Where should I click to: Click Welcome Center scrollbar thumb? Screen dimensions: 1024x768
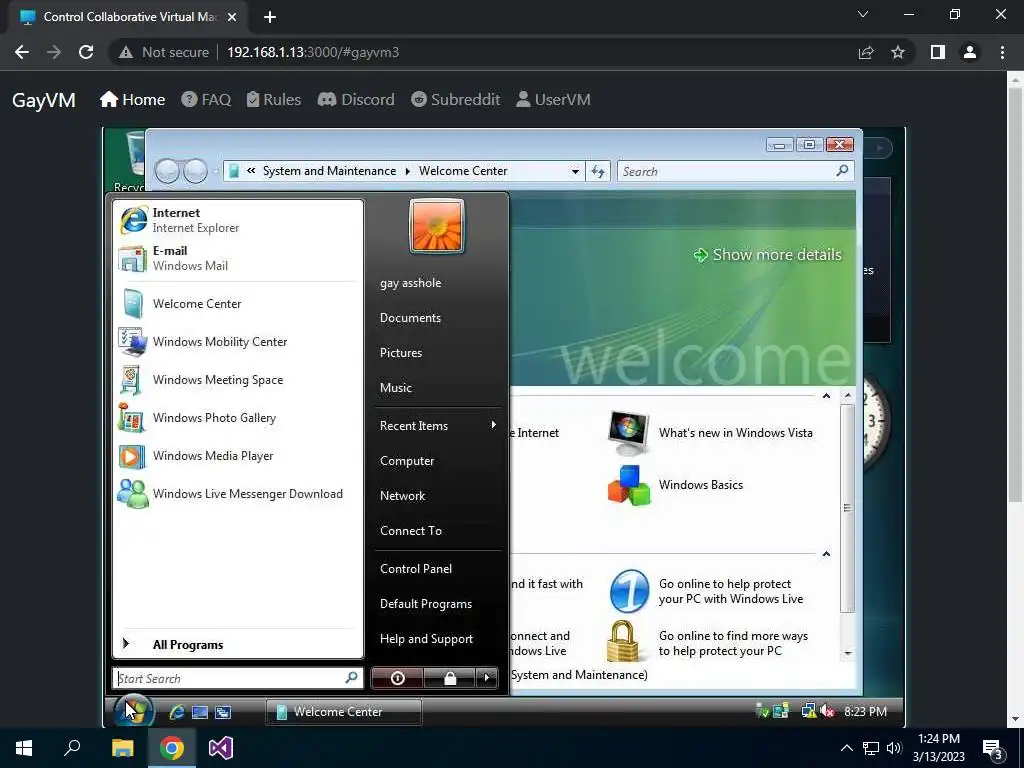point(847,508)
